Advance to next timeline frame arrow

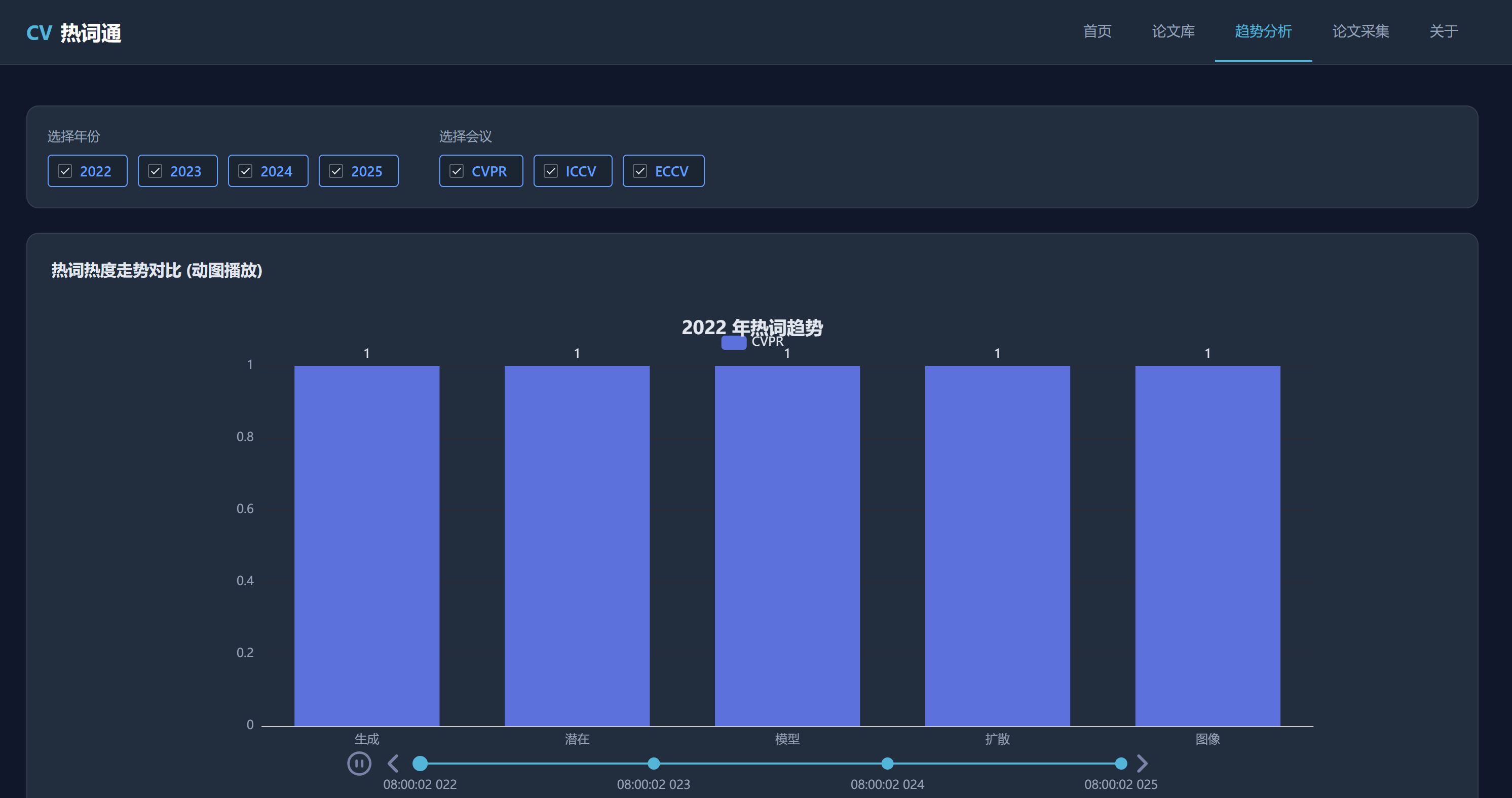1142,764
